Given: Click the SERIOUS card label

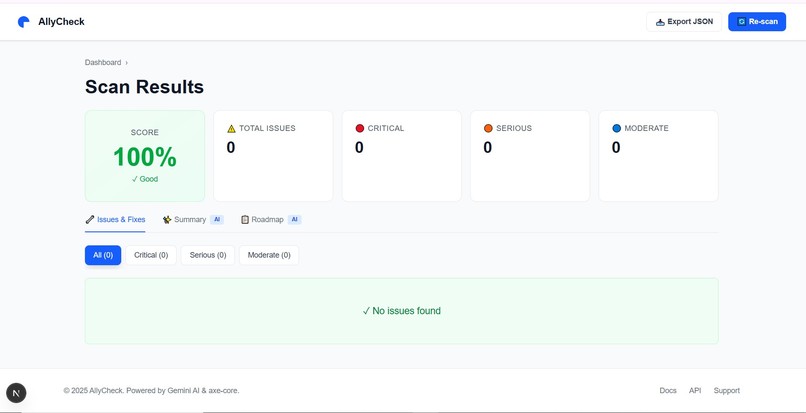Looking at the screenshot, I should click(514, 128).
